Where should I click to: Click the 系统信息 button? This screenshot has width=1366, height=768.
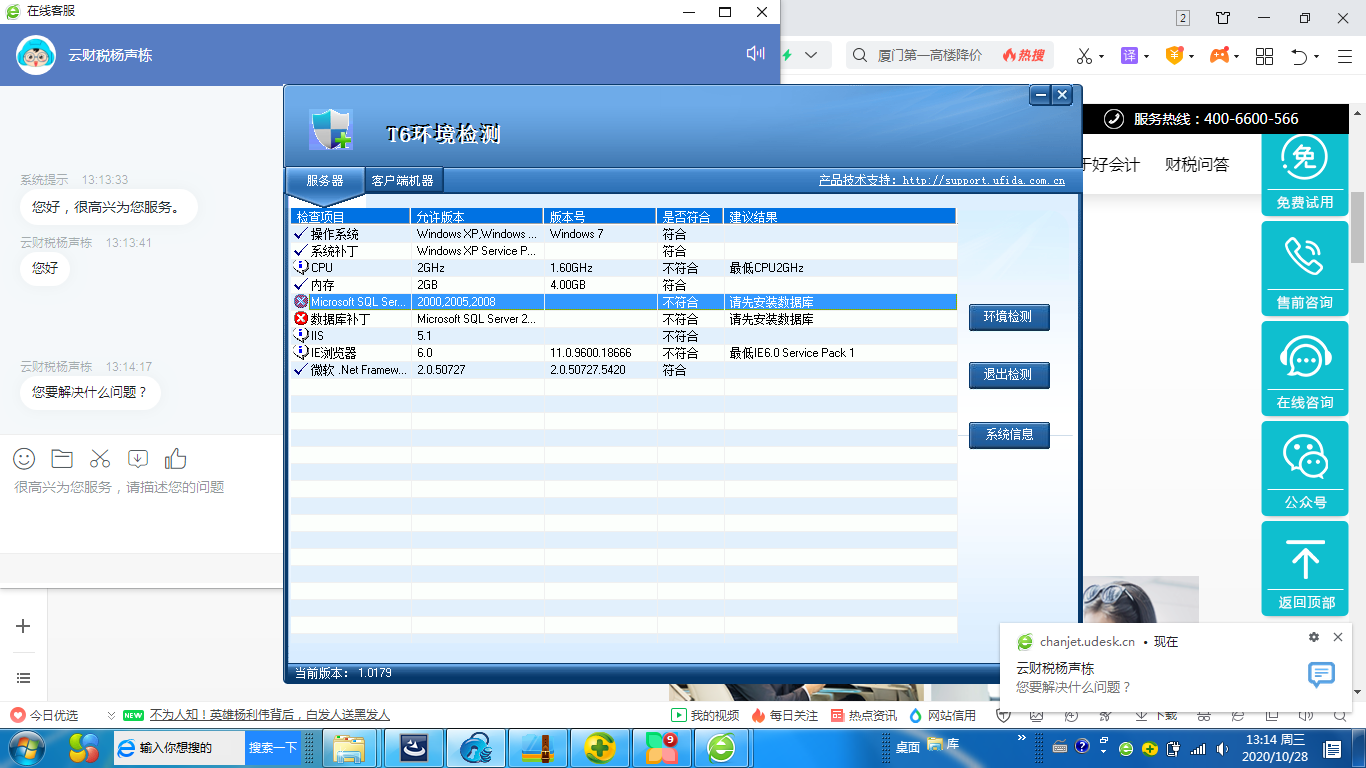point(1008,435)
